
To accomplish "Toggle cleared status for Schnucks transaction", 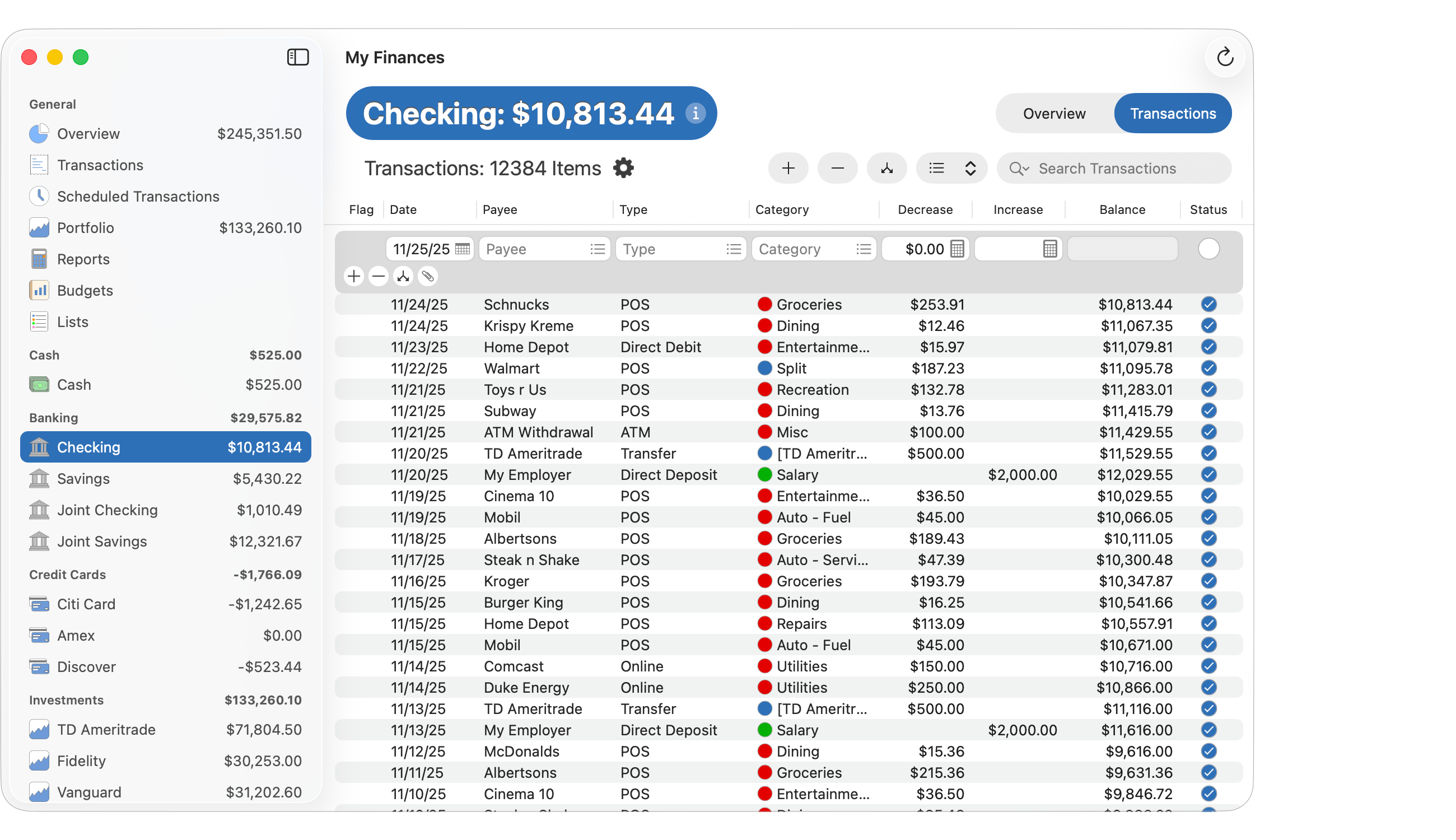I will tap(1208, 304).
